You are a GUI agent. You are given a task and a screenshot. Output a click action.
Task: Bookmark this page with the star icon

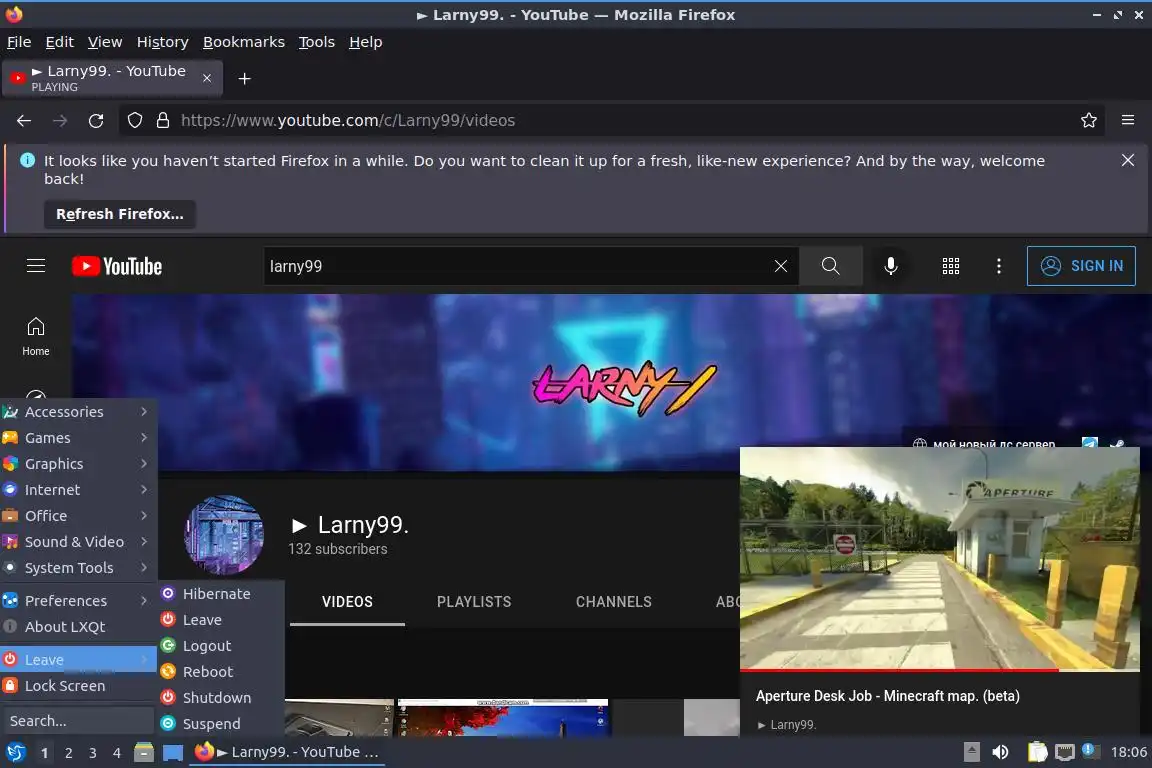1089,121
